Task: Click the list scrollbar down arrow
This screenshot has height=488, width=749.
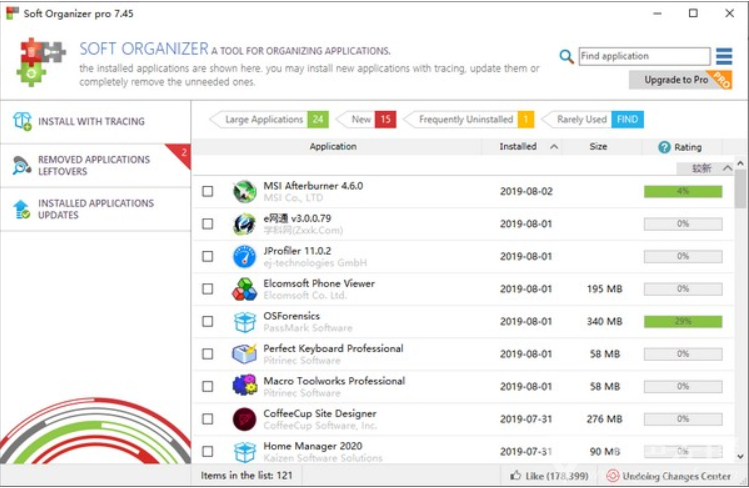Action: 740,456
